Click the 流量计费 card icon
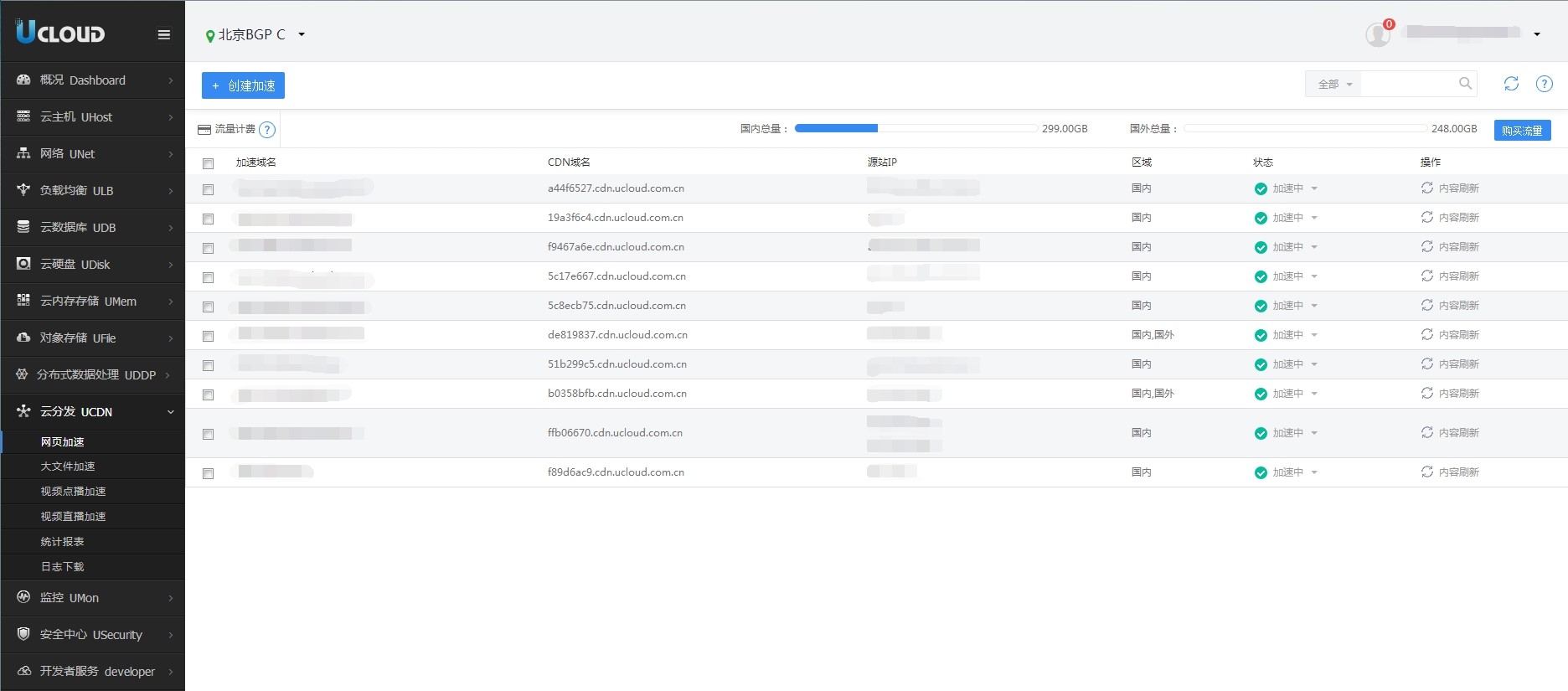 [204, 130]
